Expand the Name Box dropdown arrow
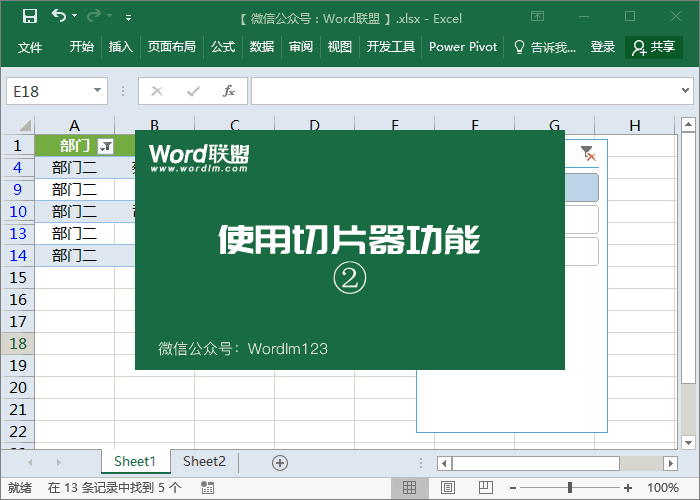Viewport: 700px width, 500px height. pos(97,91)
